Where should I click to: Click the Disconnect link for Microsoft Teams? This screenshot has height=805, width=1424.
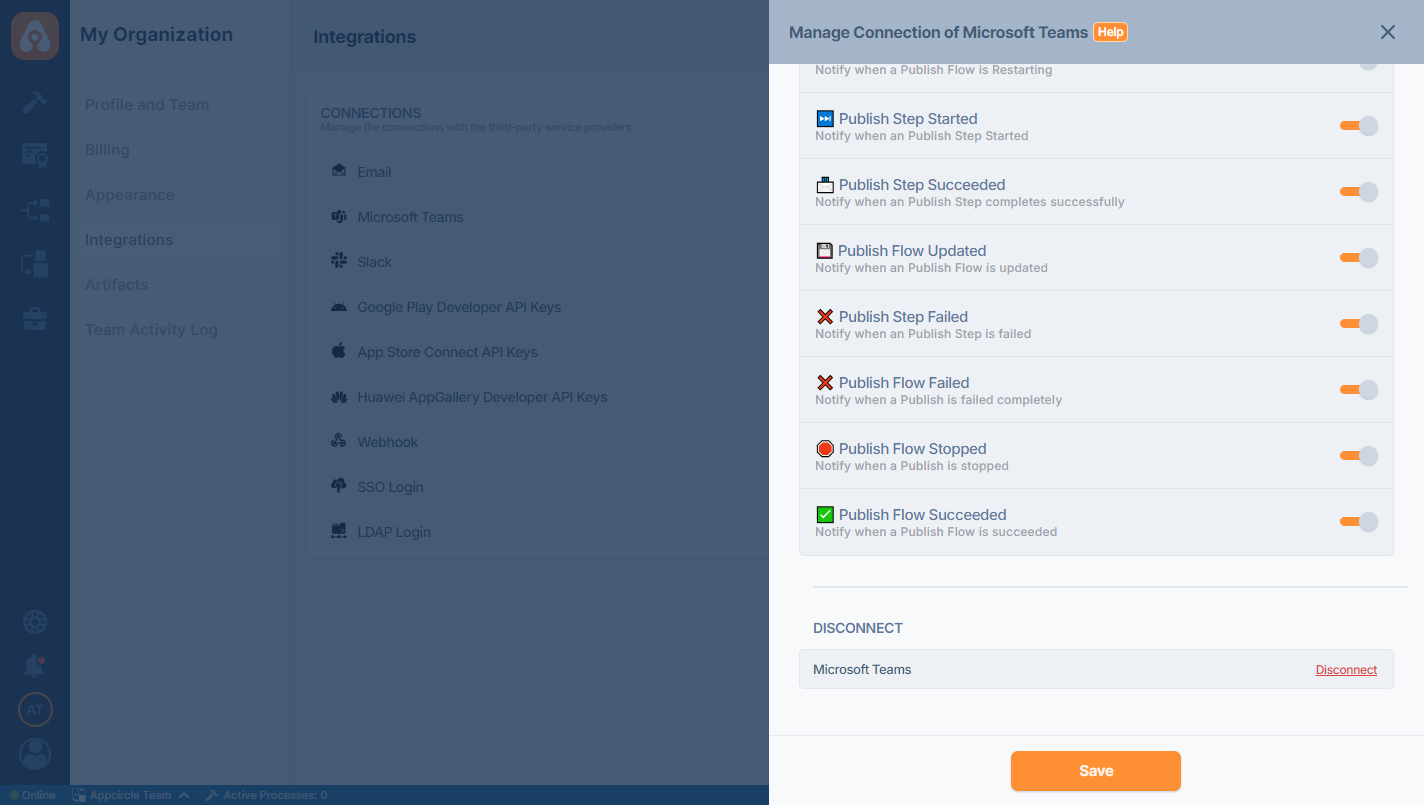1346,670
